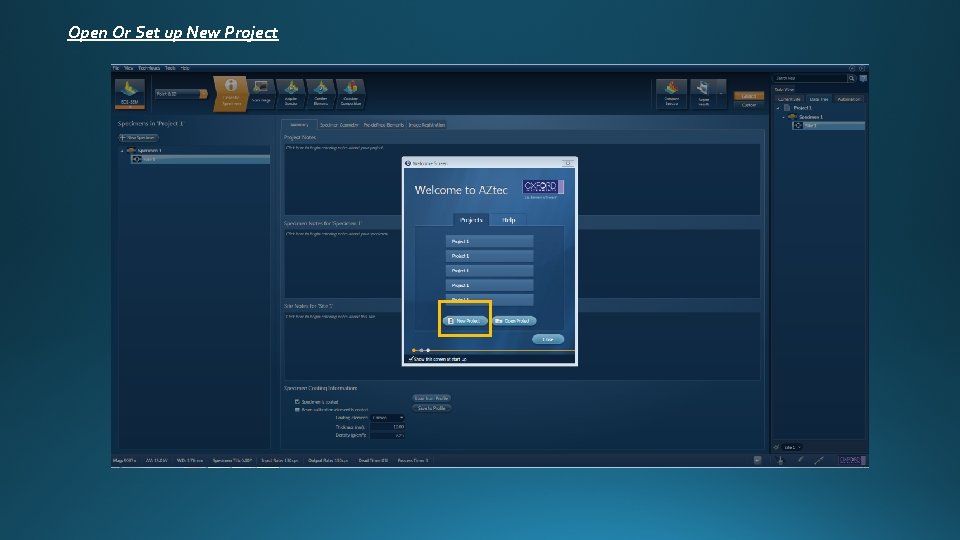Click the help bubble icon right of search
This screenshot has width=960, height=540.
[863, 78]
